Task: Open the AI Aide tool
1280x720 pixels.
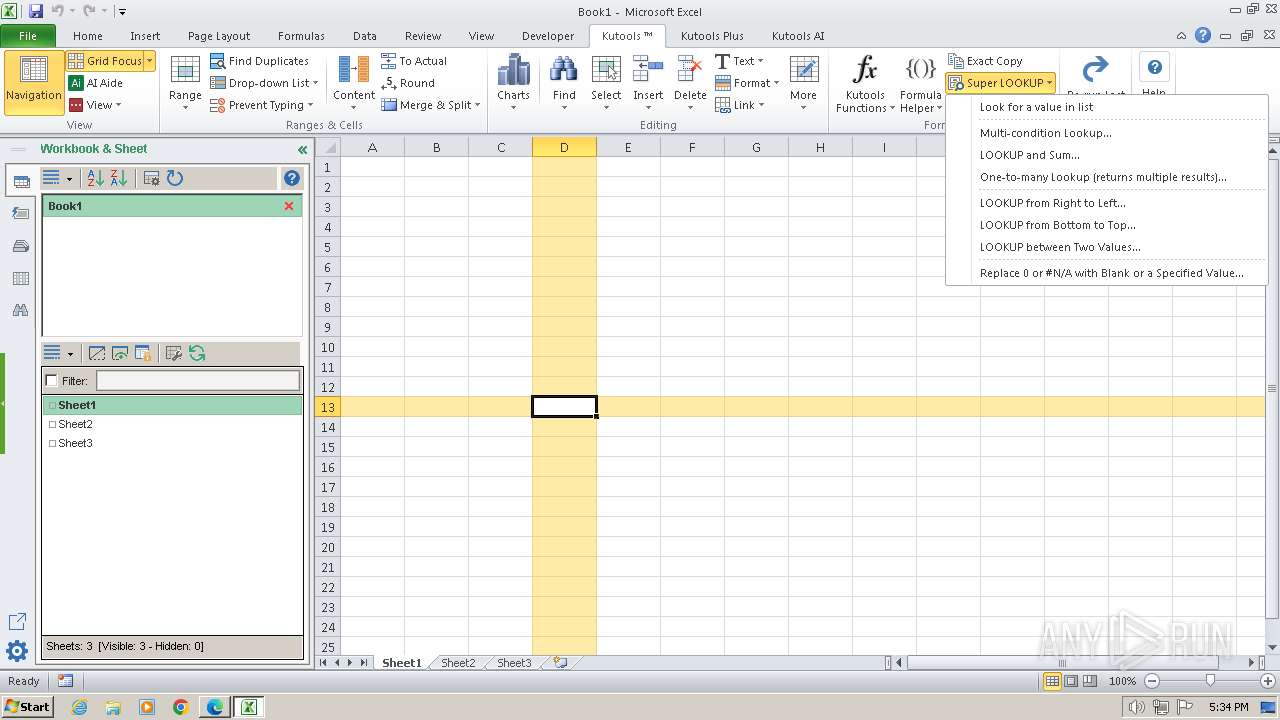Action: (x=96, y=83)
